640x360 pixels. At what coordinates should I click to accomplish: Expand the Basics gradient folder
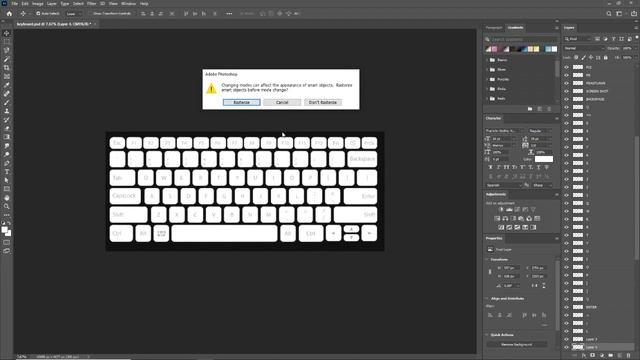pyautogui.click(x=487, y=60)
